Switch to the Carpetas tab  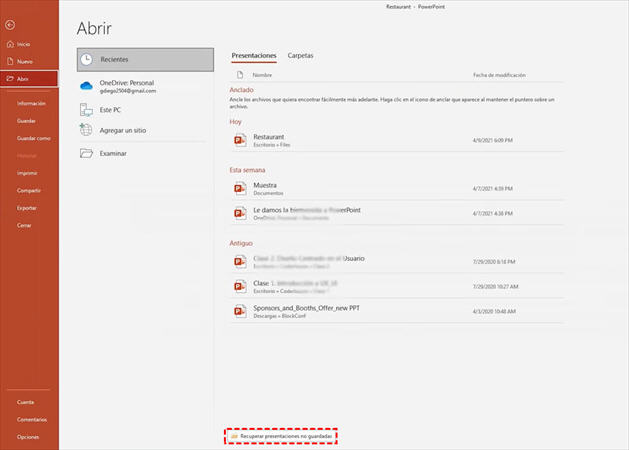coord(300,55)
